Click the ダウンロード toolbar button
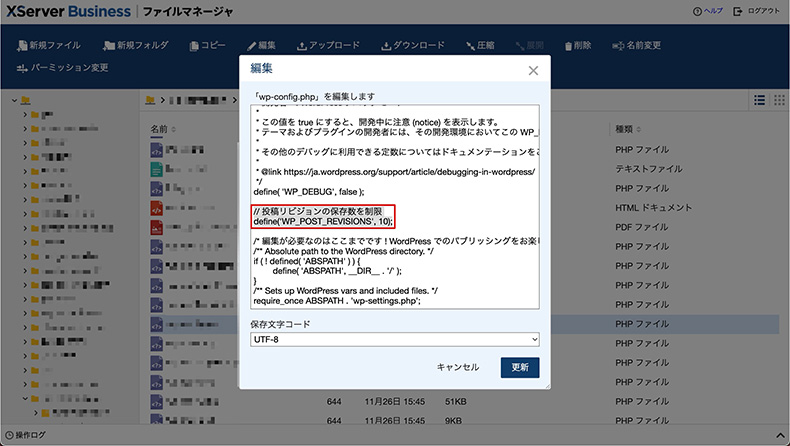The image size is (790, 446). point(413,45)
